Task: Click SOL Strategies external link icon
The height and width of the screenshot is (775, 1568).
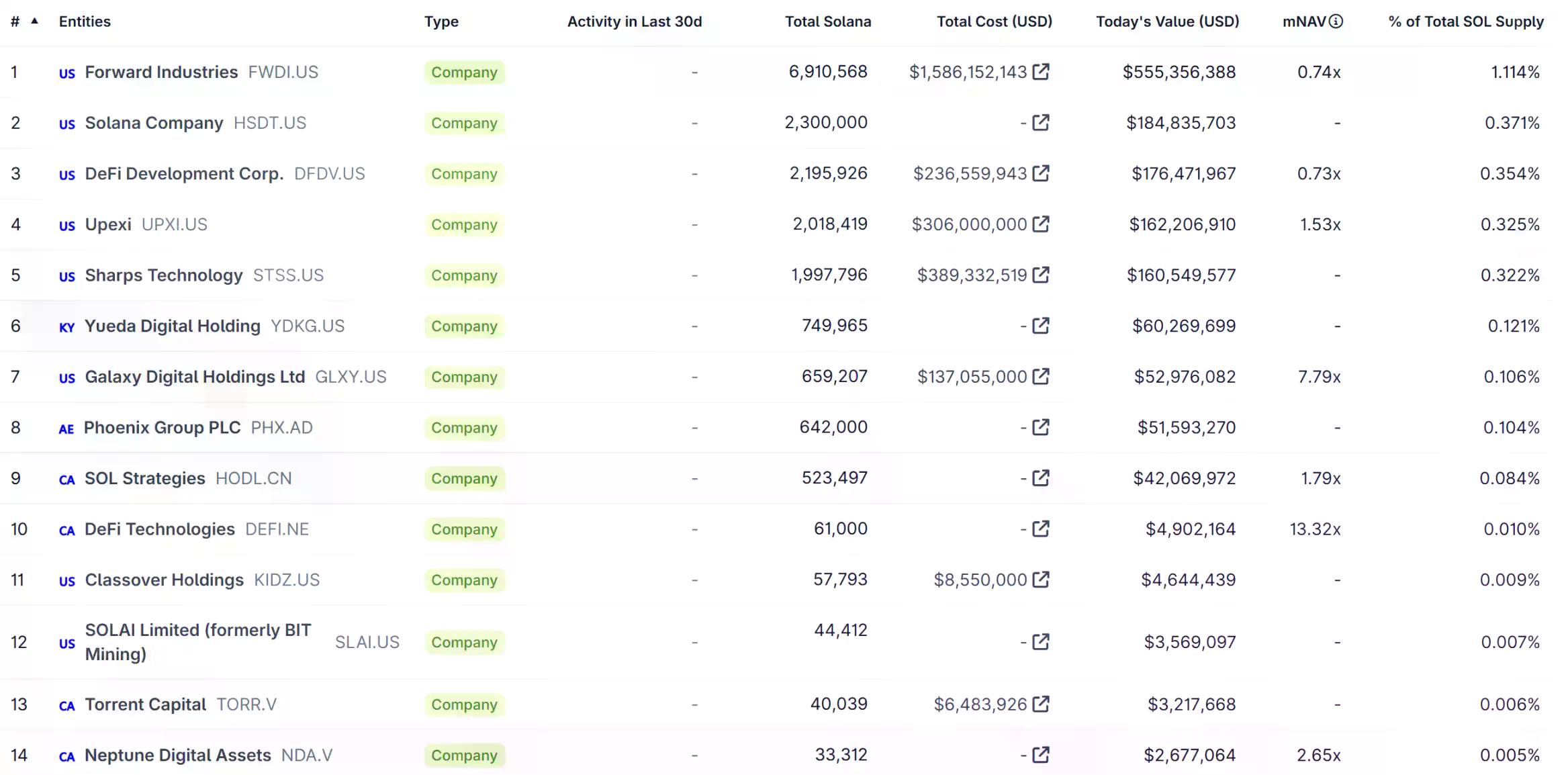Action: 1040,477
